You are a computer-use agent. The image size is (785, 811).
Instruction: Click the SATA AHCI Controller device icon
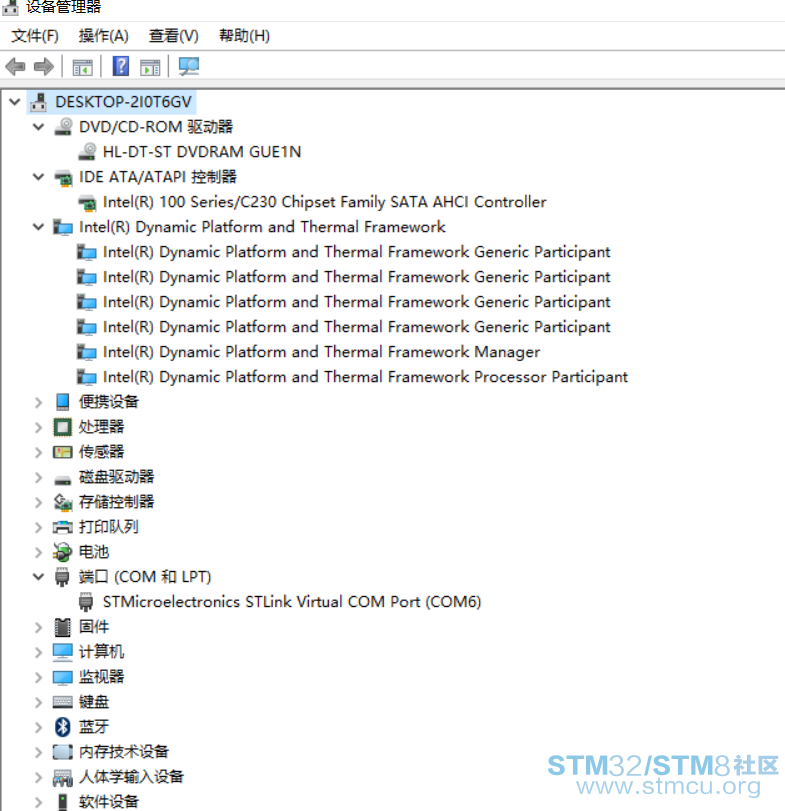87,203
